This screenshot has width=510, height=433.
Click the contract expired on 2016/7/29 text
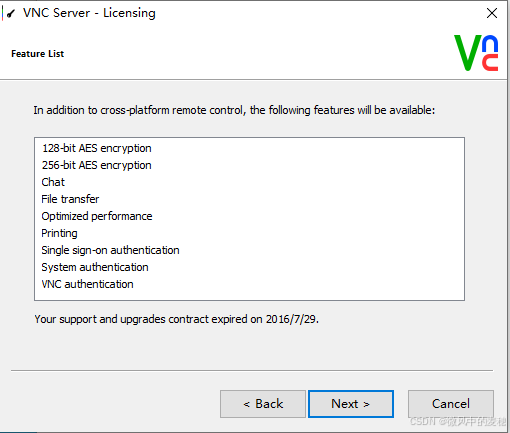tap(177, 319)
